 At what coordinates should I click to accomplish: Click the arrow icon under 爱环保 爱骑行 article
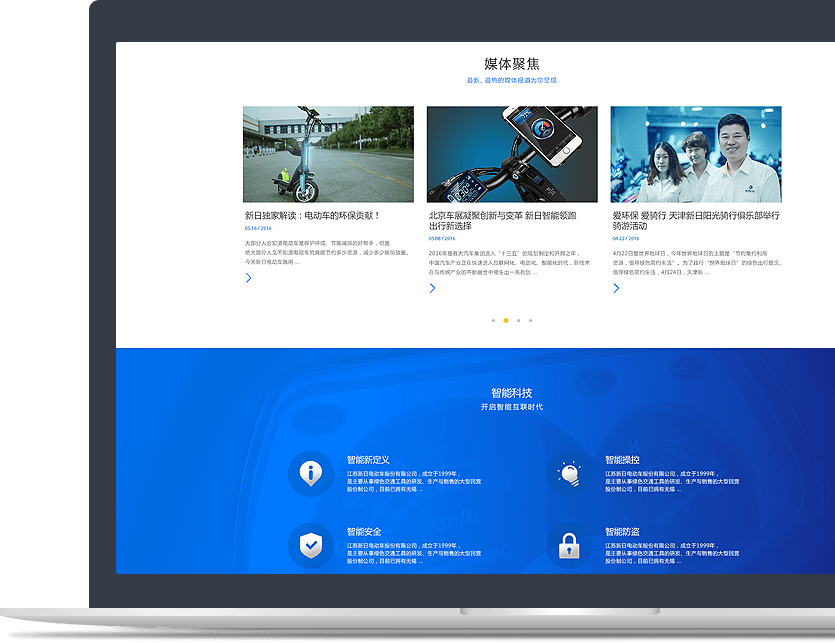point(616,288)
